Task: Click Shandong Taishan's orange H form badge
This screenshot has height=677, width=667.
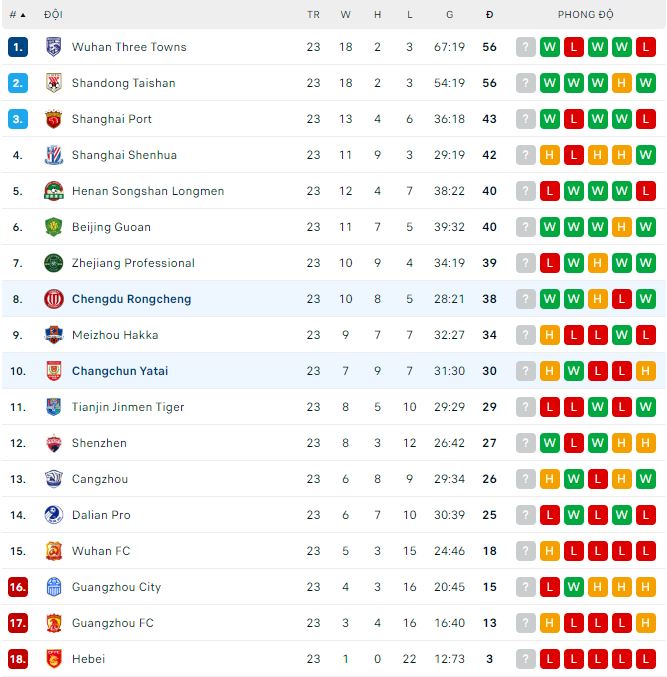Action: coord(621,83)
